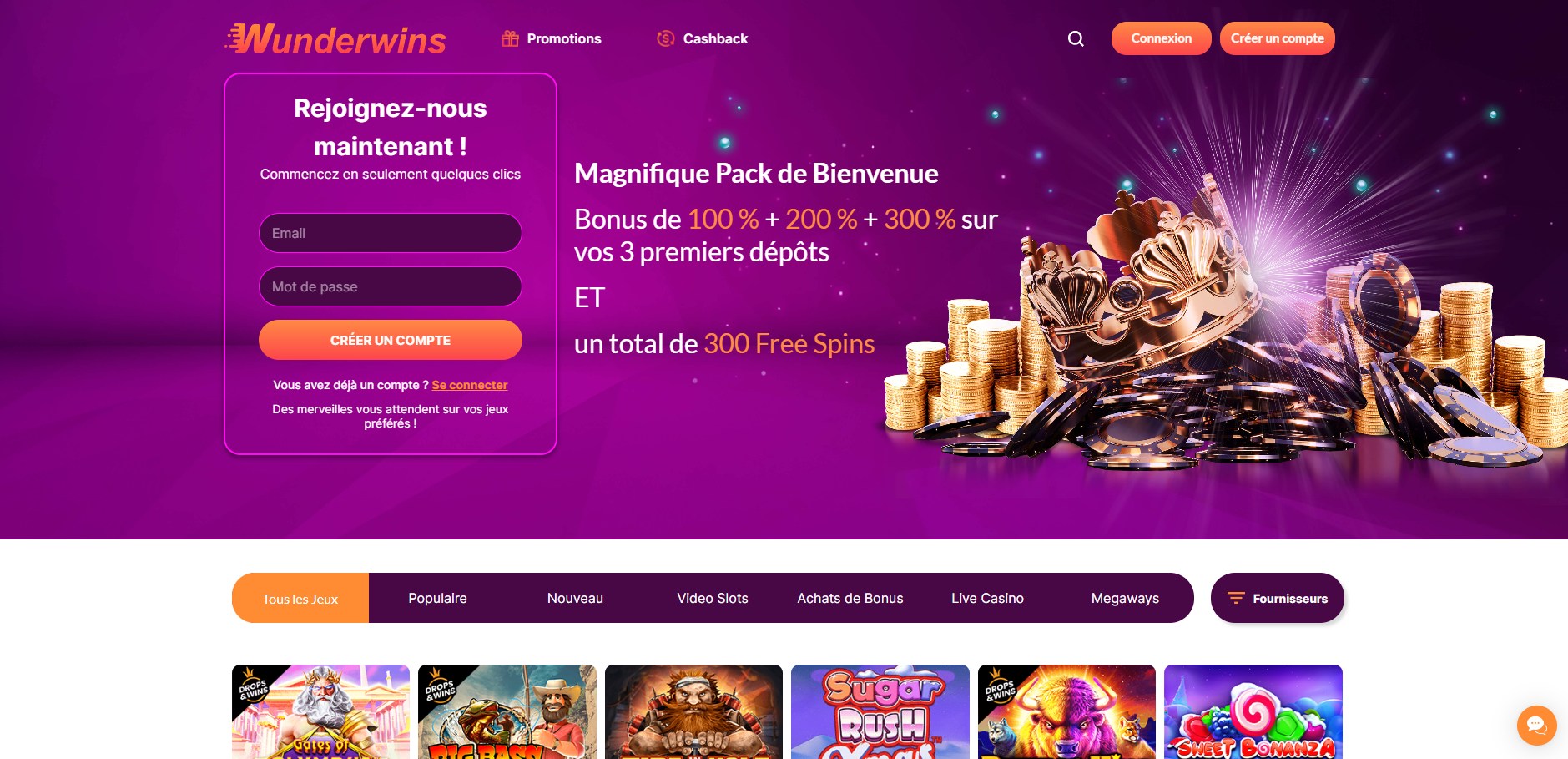Click the Wunderwins logo
Image resolution: width=1568 pixels, height=759 pixels.
[335, 39]
